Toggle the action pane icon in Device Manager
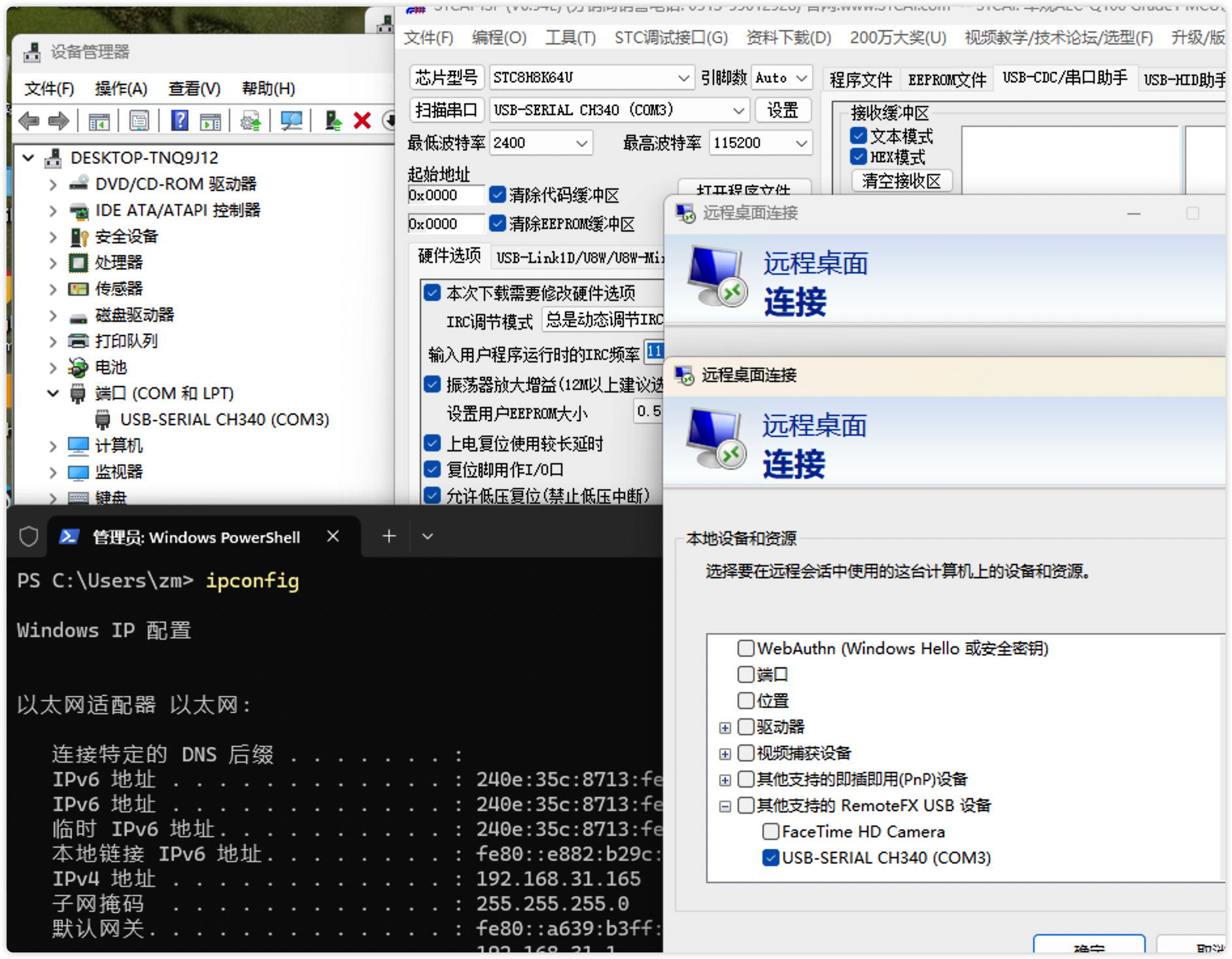 click(x=211, y=121)
